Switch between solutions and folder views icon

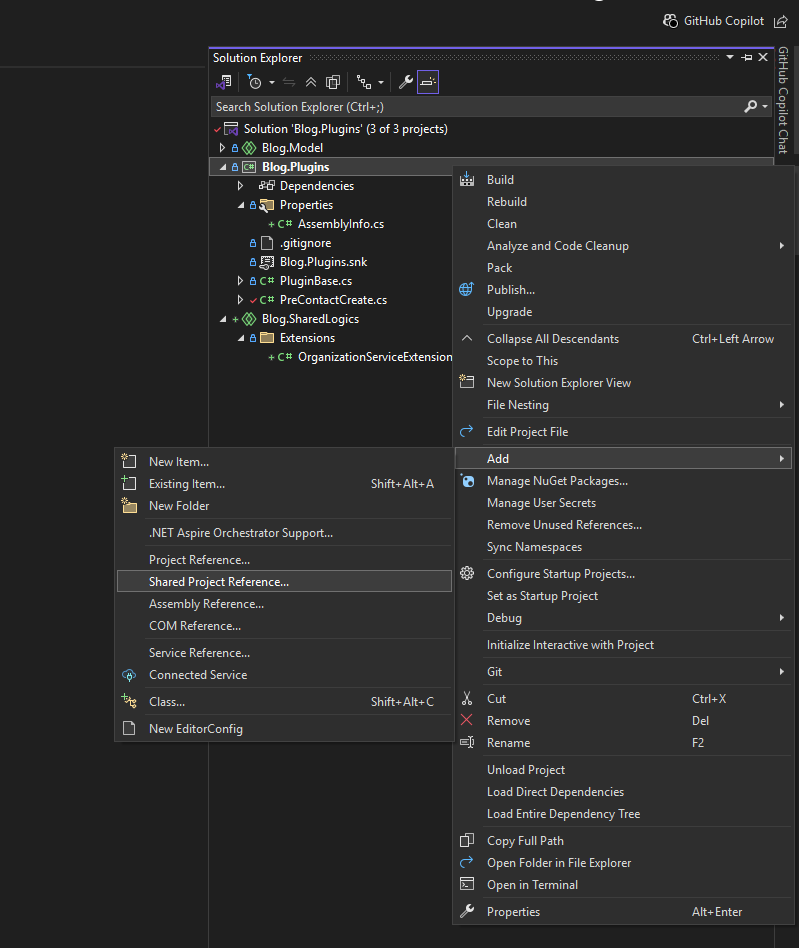[x=224, y=82]
